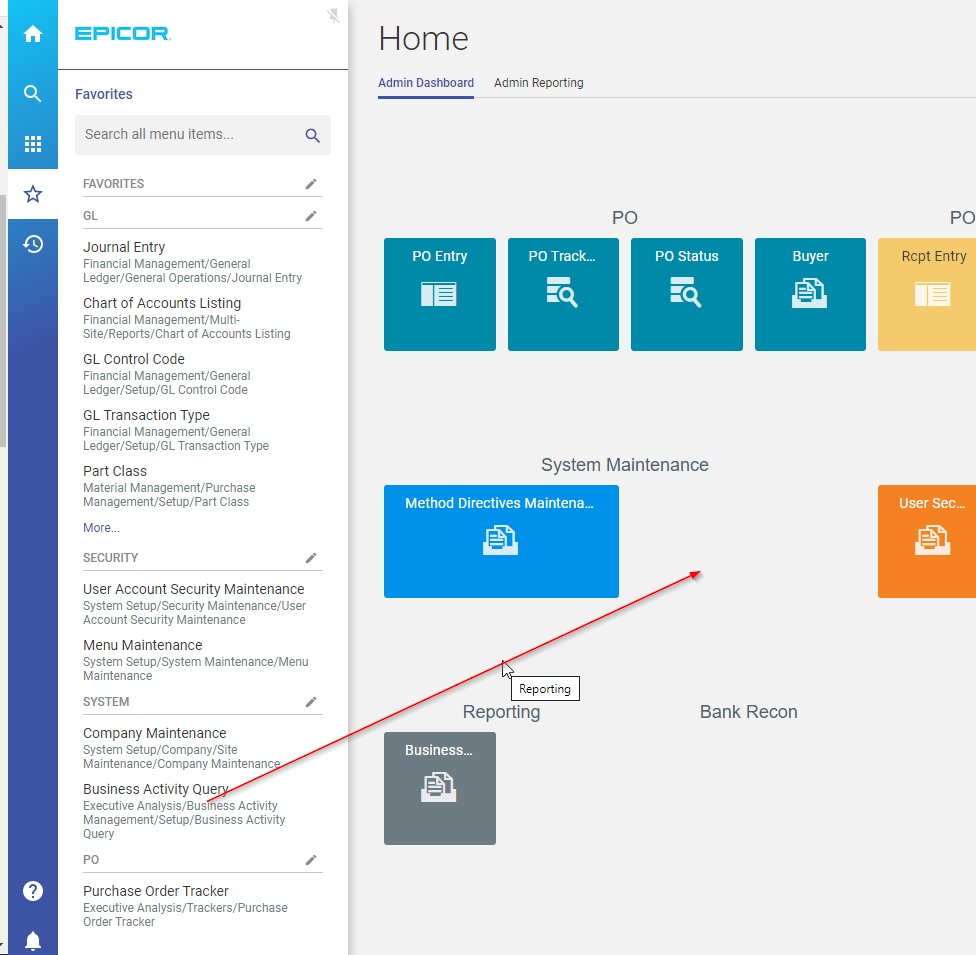Expand more GL favorites with More...
976x955 pixels.
point(100,527)
